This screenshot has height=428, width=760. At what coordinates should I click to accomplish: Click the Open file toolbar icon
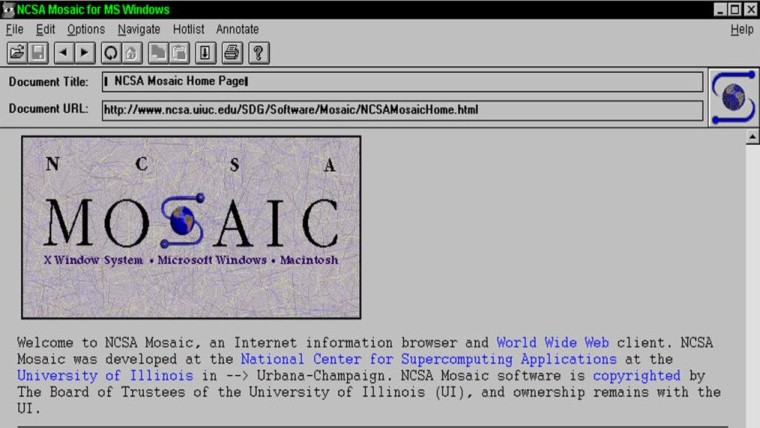[x=17, y=52]
